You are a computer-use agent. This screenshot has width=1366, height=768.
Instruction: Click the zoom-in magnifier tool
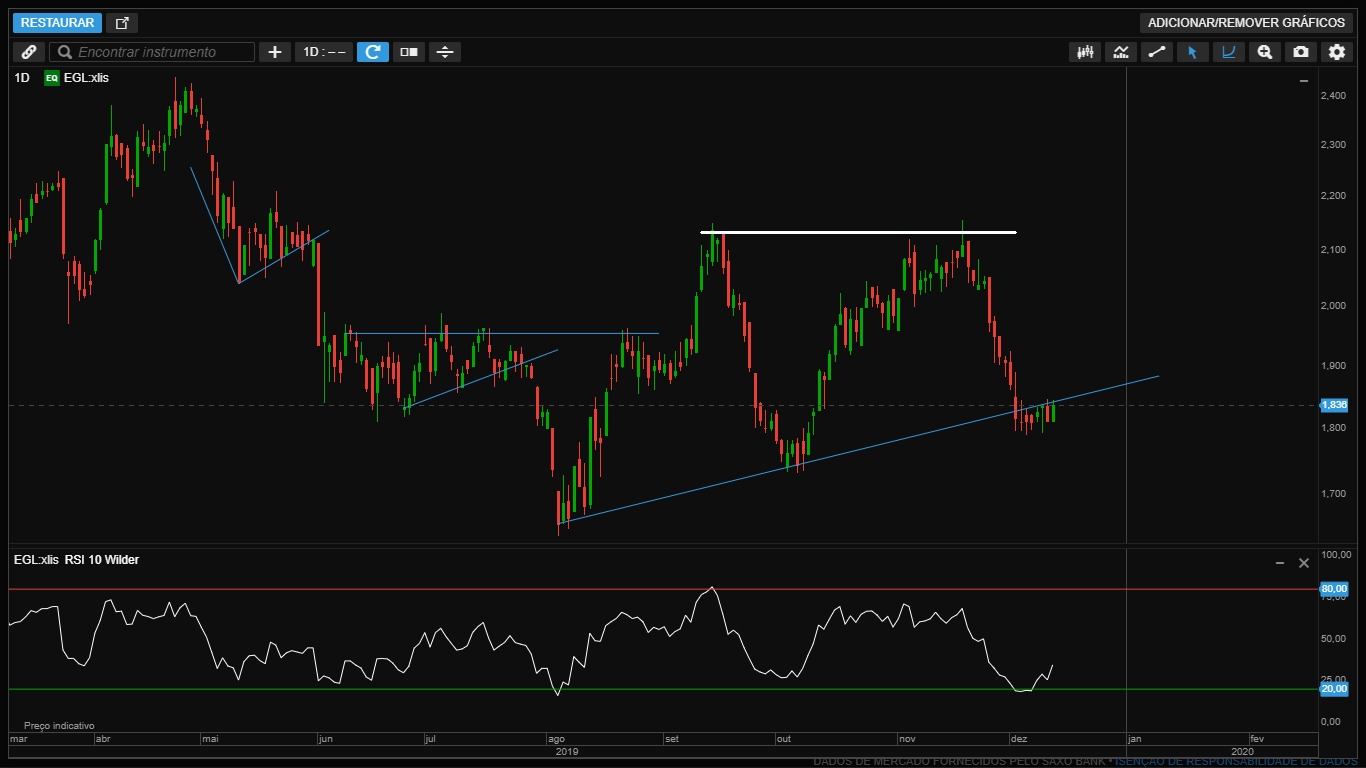click(x=1265, y=52)
